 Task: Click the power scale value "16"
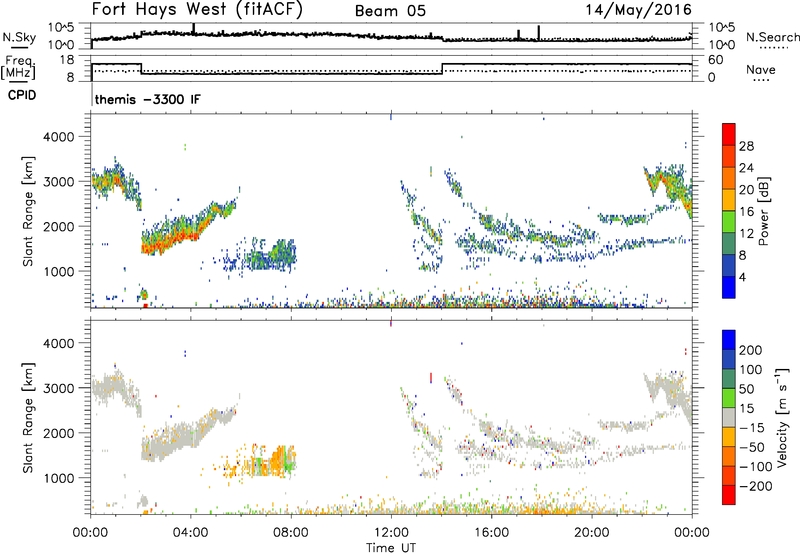tap(746, 212)
